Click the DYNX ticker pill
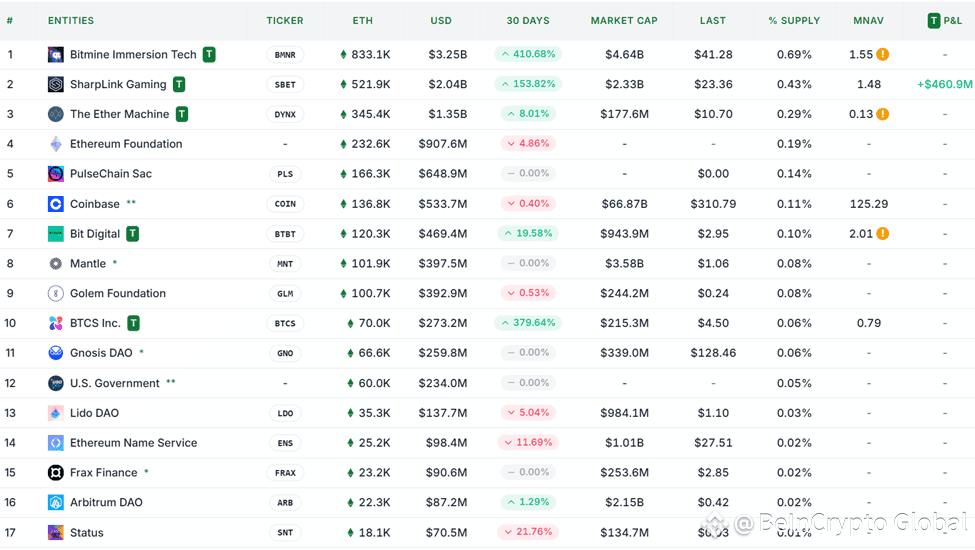This screenshot has height=550, width=975. [285, 114]
